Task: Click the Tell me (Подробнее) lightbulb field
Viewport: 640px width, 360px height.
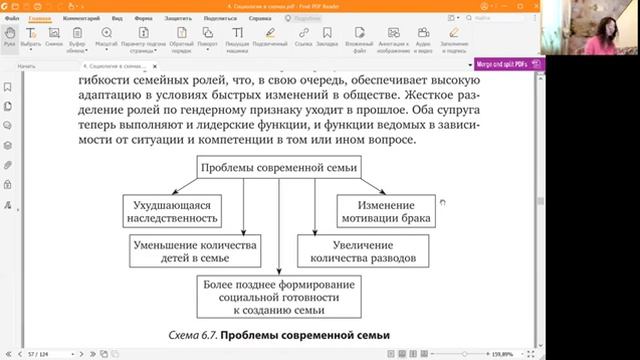Action: (x=303, y=18)
